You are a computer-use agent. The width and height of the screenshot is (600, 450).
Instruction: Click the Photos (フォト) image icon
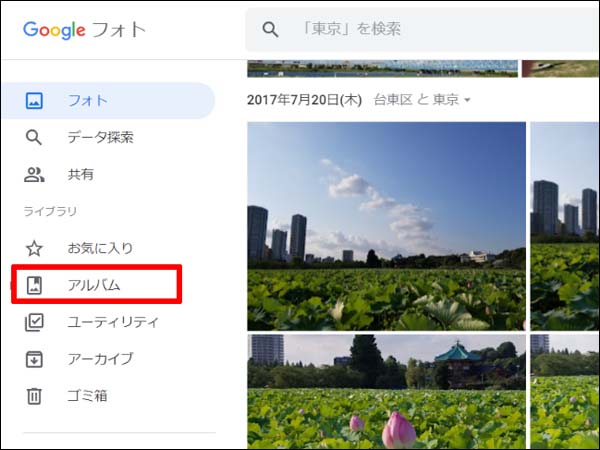click(34, 101)
